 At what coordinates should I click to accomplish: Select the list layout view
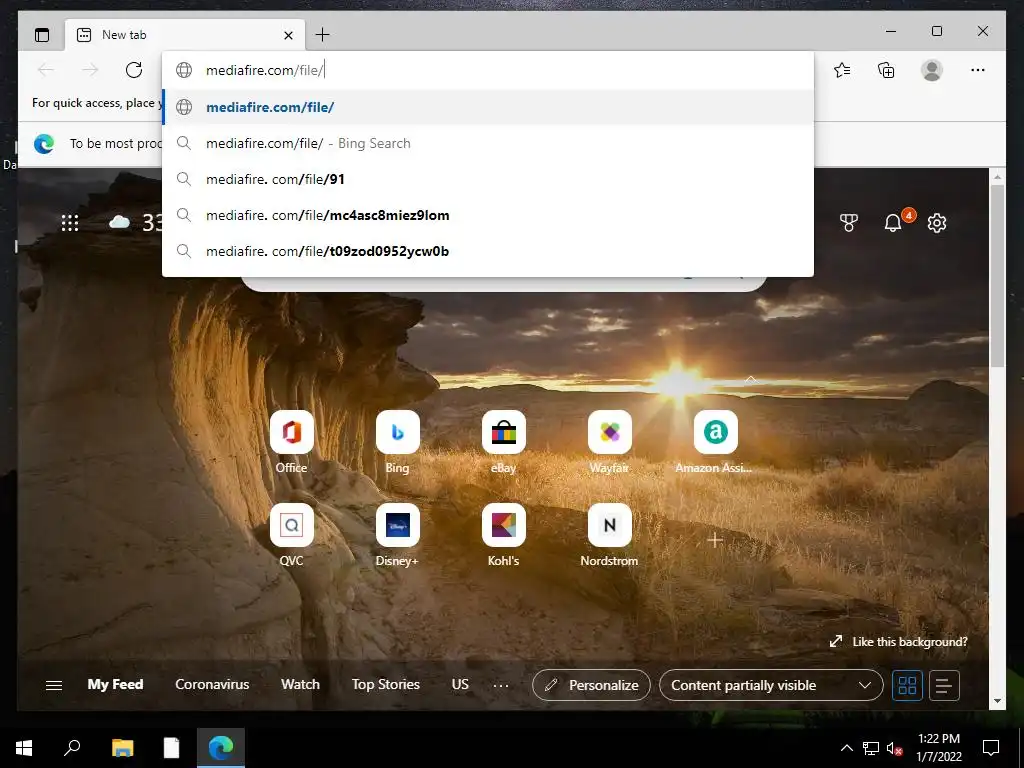click(x=944, y=685)
